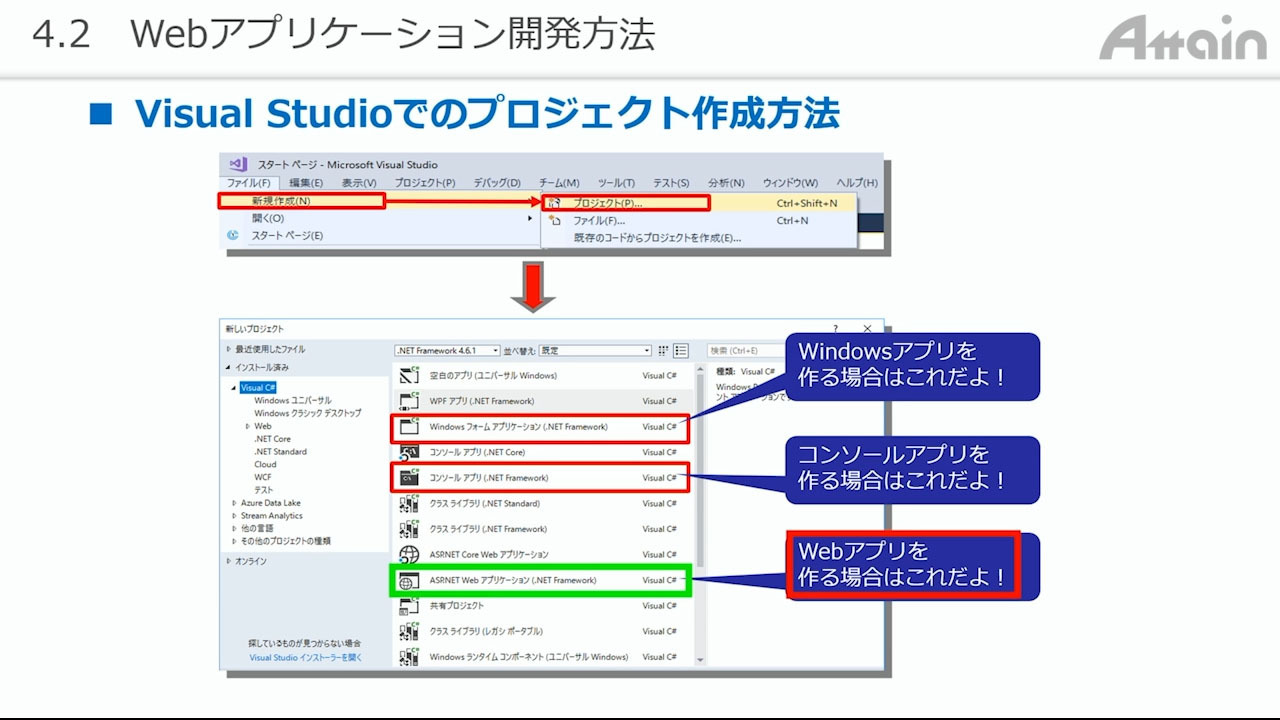The image size is (1280, 720).
Task: Select テスト in the tree
Action: [x=263, y=490]
